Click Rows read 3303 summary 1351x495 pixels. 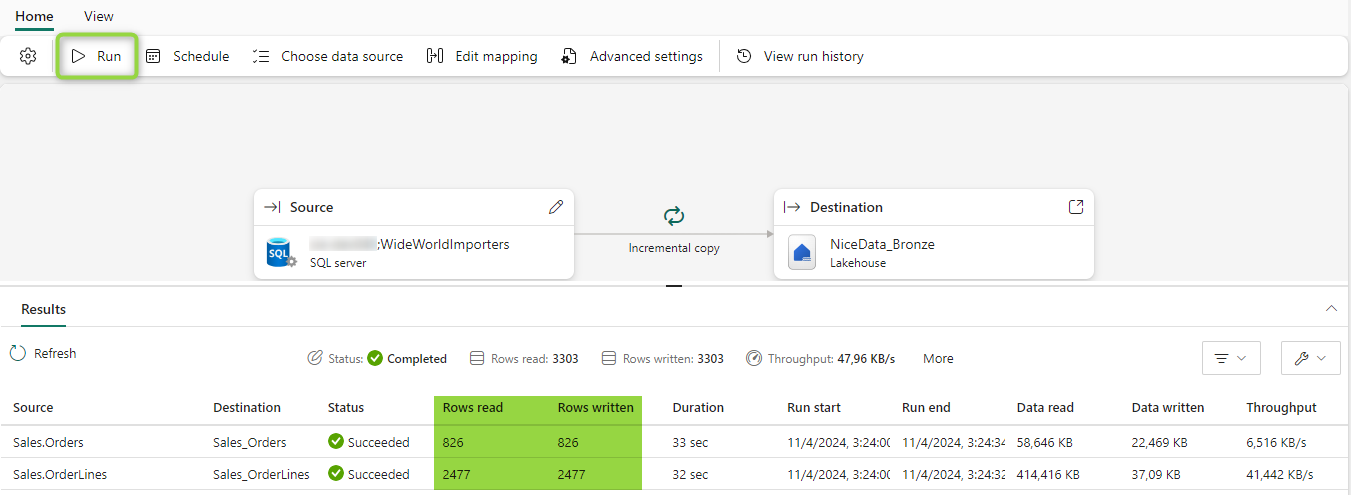click(525, 358)
